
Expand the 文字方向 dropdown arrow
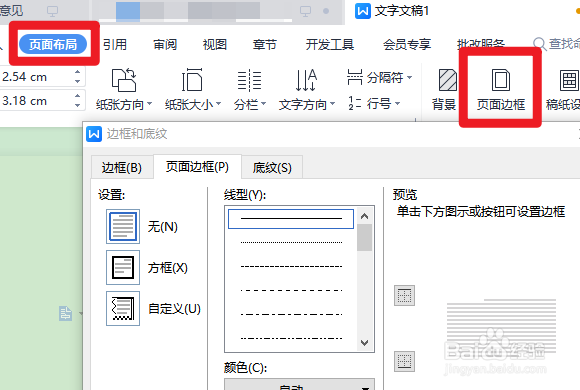pyautogui.click(x=332, y=104)
